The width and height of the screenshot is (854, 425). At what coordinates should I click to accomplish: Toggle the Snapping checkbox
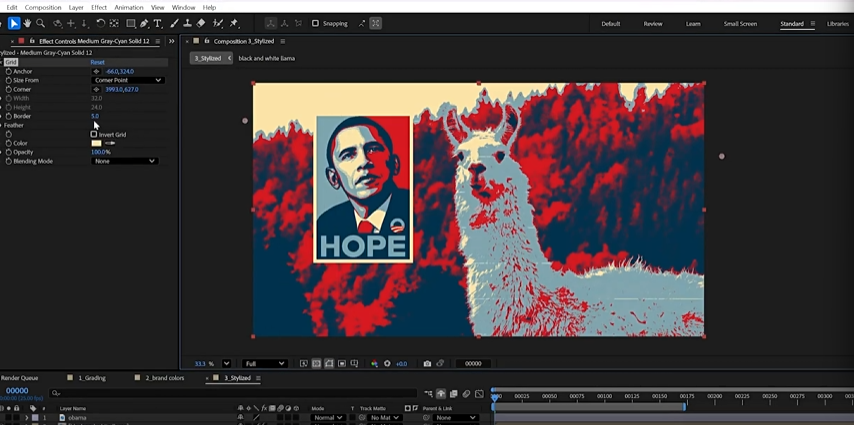coord(316,23)
